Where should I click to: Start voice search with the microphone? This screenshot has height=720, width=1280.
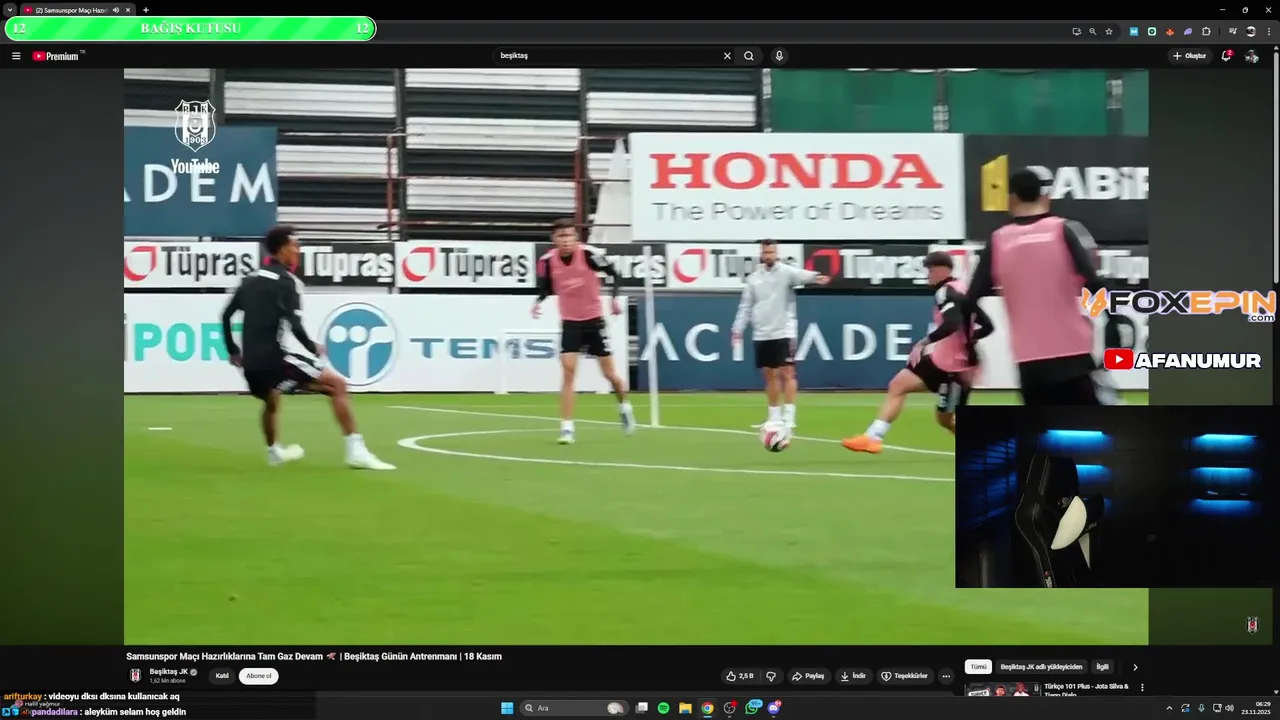[779, 56]
